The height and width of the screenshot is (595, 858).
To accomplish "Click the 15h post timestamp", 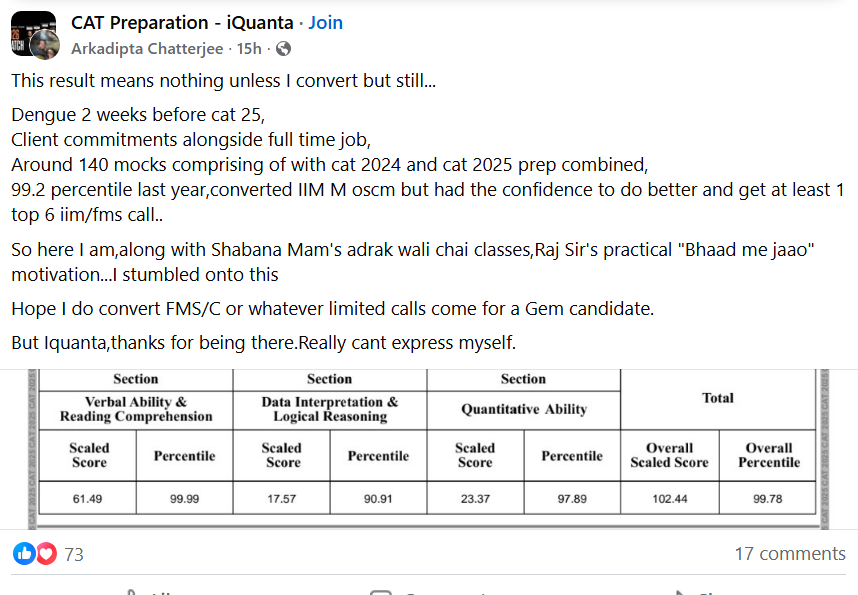I will pos(249,48).
